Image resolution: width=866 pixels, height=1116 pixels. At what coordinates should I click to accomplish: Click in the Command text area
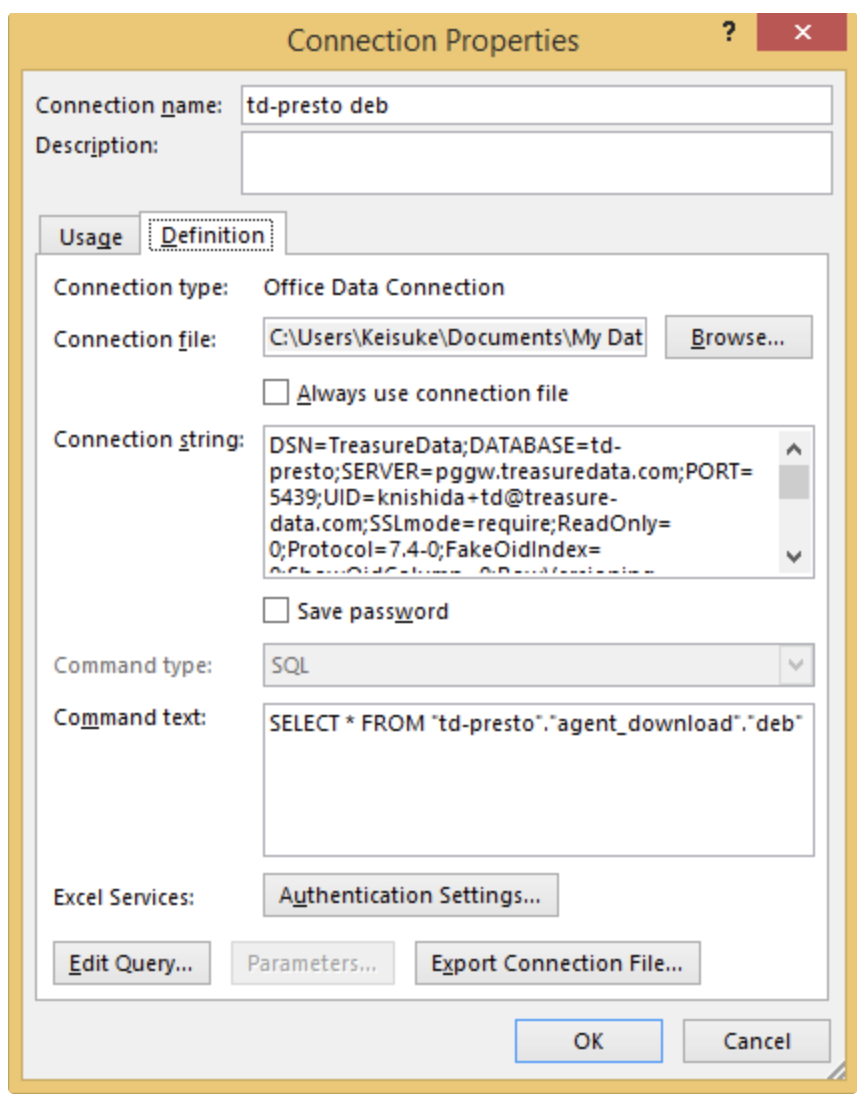coord(538,790)
